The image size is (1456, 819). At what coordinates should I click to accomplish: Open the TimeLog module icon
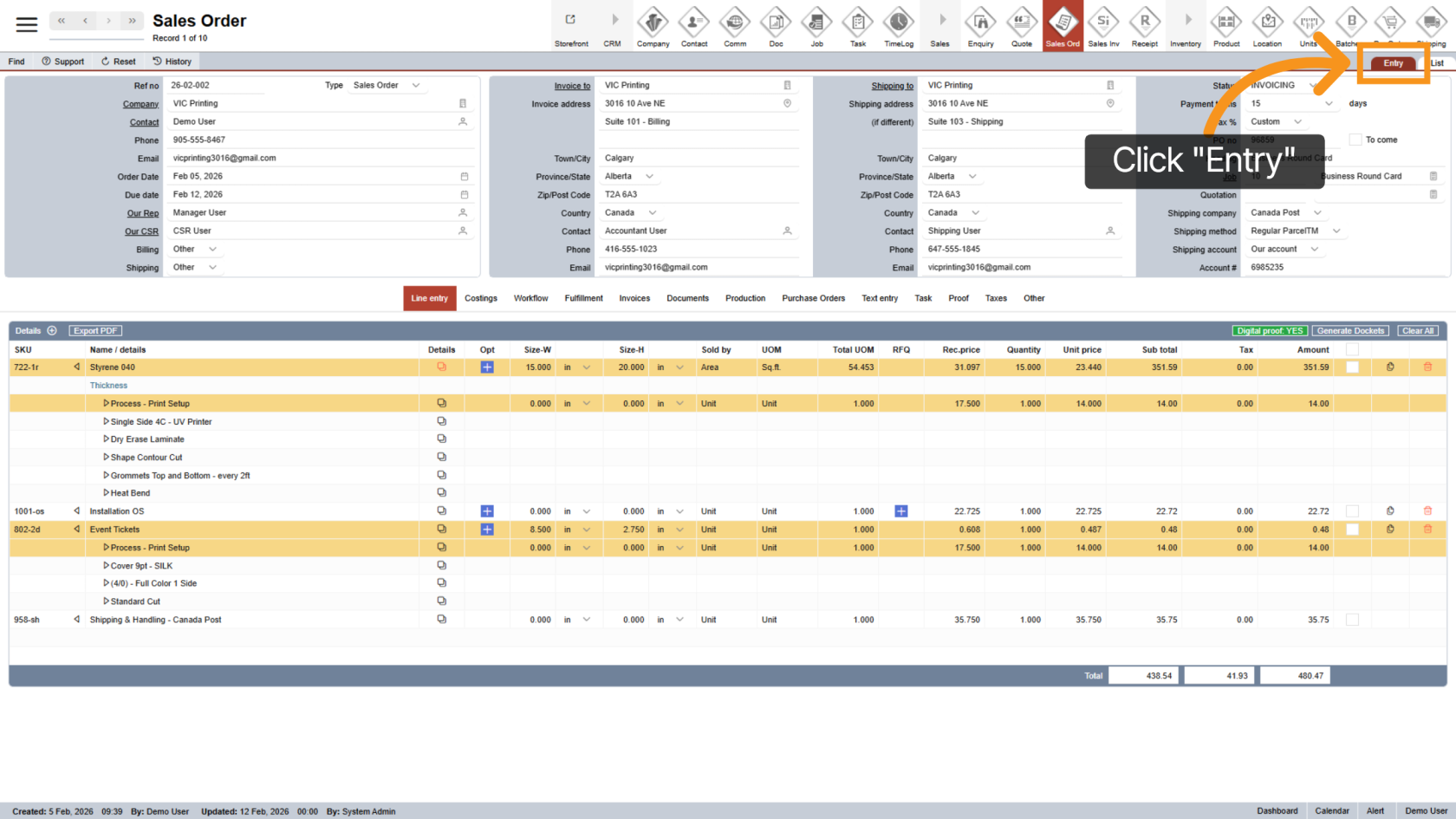pyautogui.click(x=898, y=26)
